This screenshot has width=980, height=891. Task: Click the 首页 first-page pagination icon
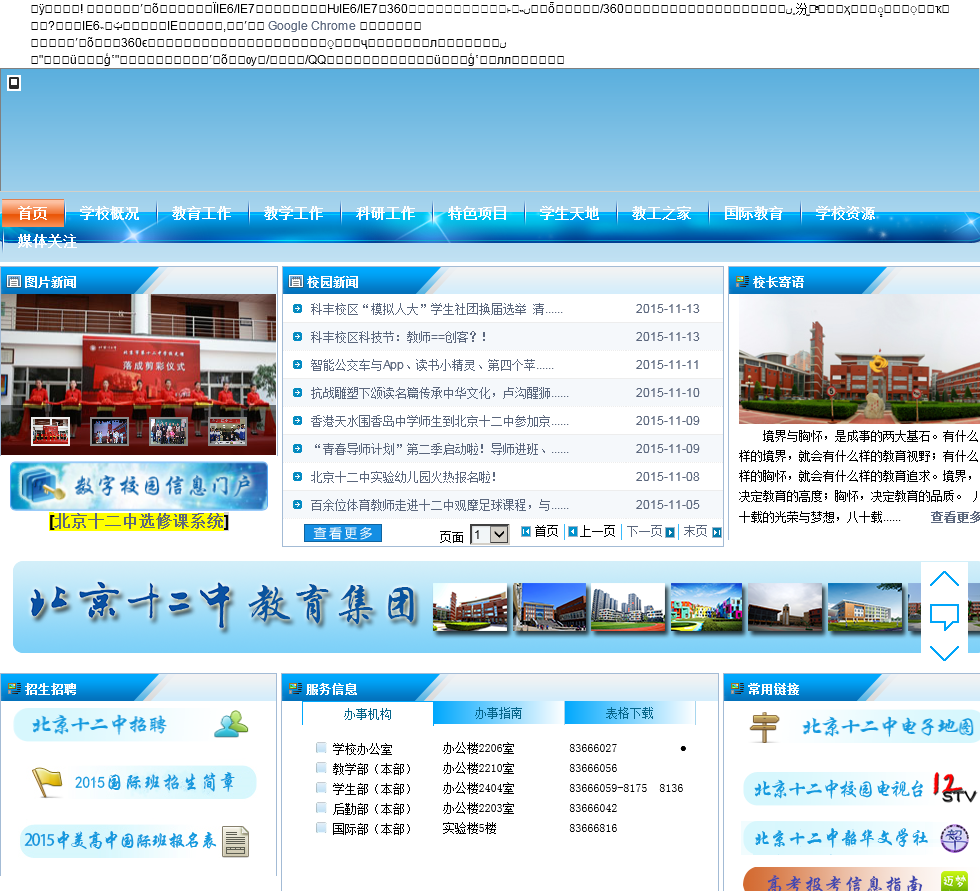coord(526,532)
